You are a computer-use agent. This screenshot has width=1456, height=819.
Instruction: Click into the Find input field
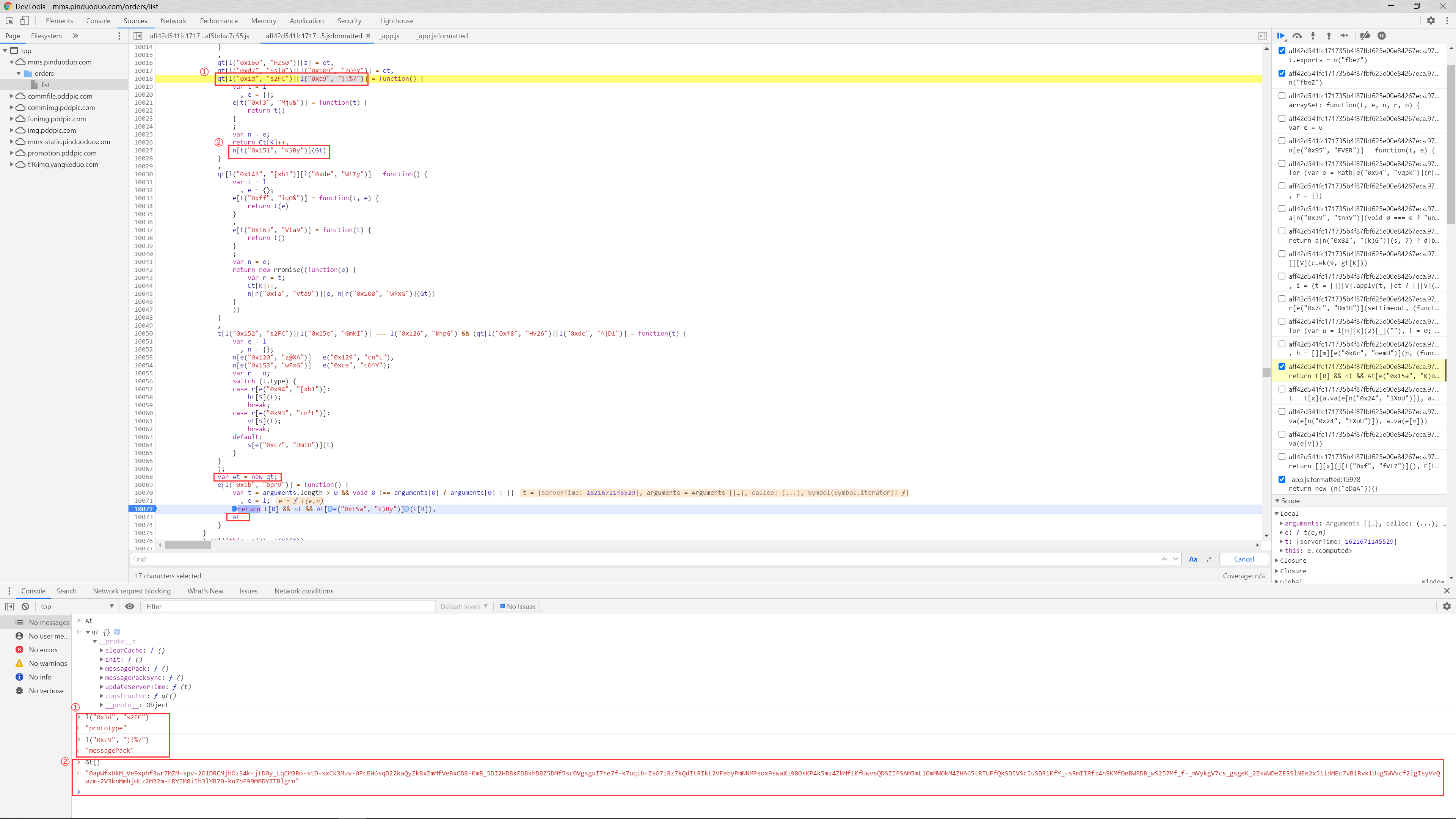644,559
